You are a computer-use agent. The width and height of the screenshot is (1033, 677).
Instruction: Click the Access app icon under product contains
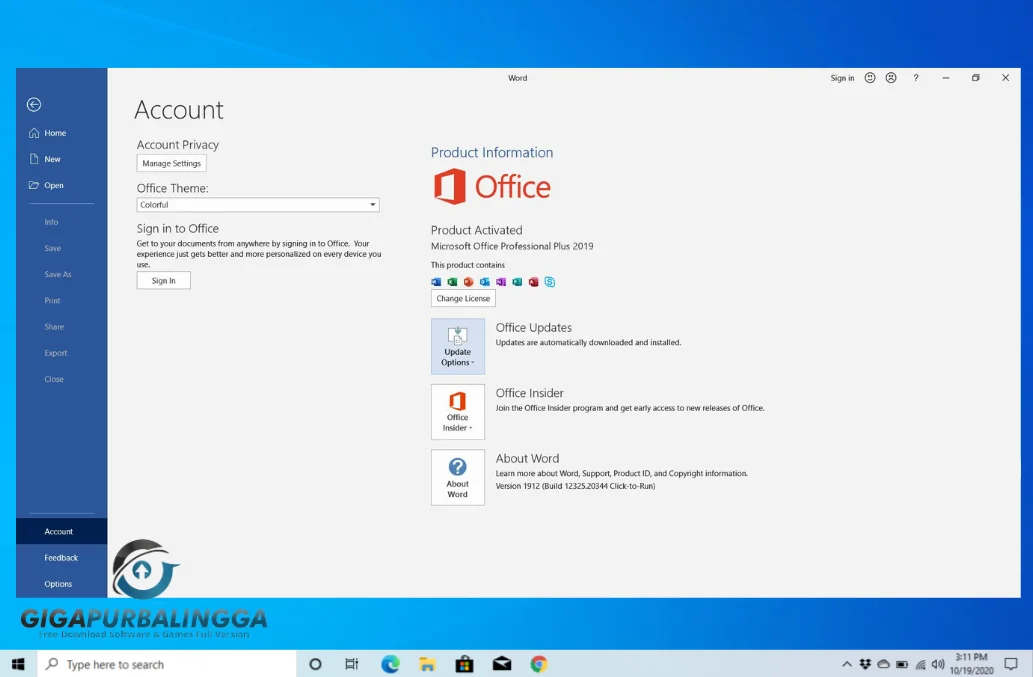(534, 282)
